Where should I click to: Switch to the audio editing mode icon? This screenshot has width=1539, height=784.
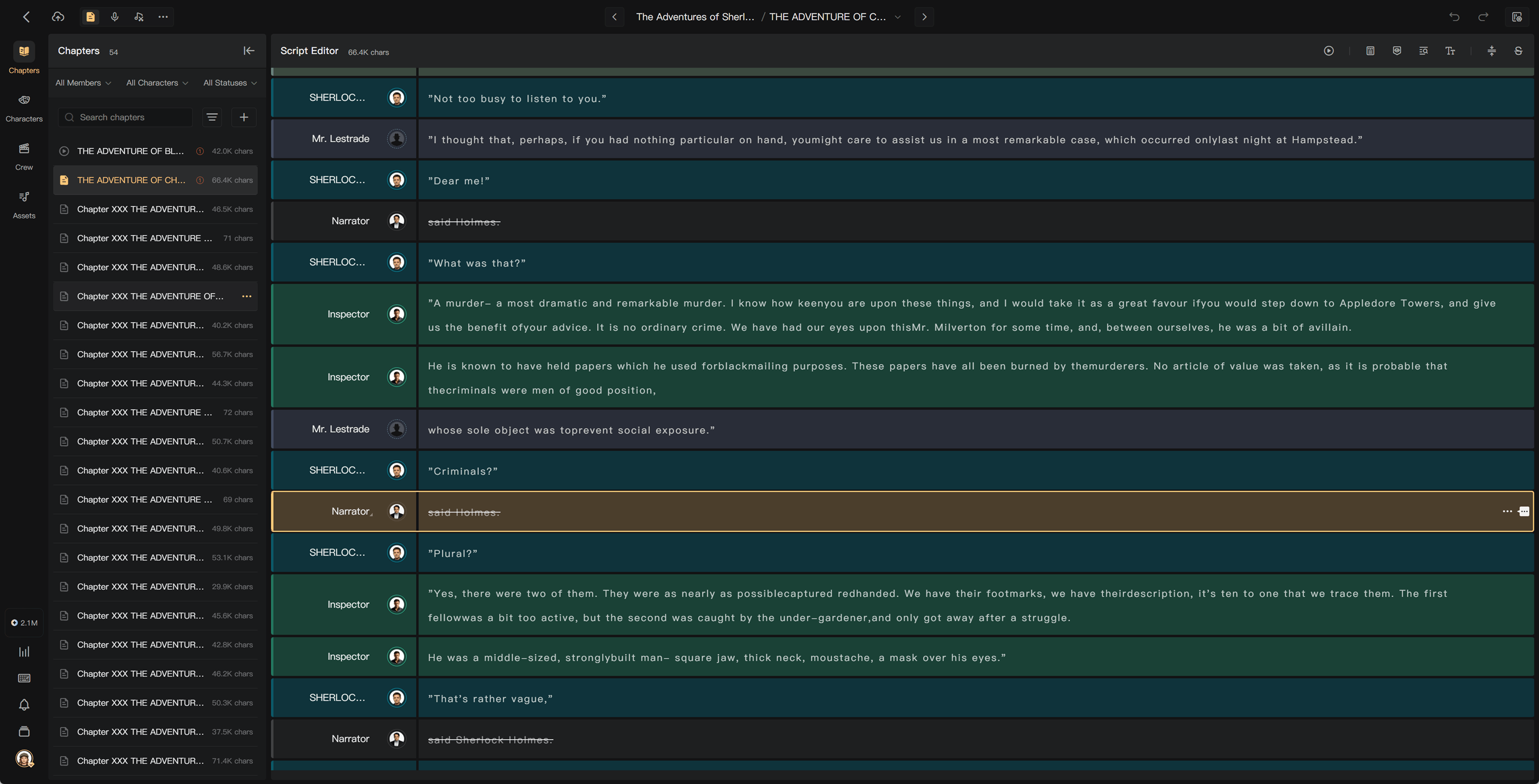139,17
